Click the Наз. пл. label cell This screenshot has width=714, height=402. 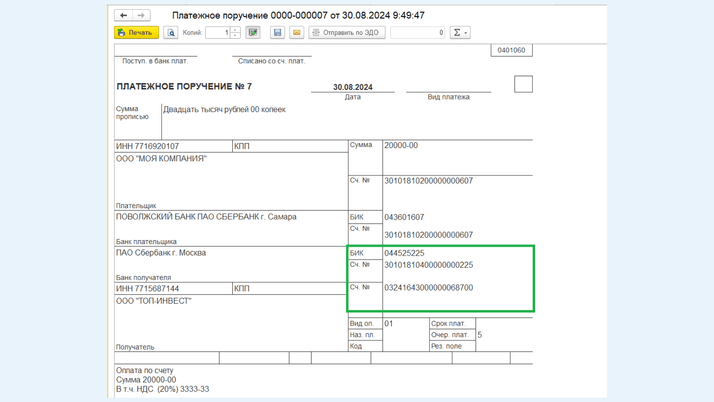365,335
